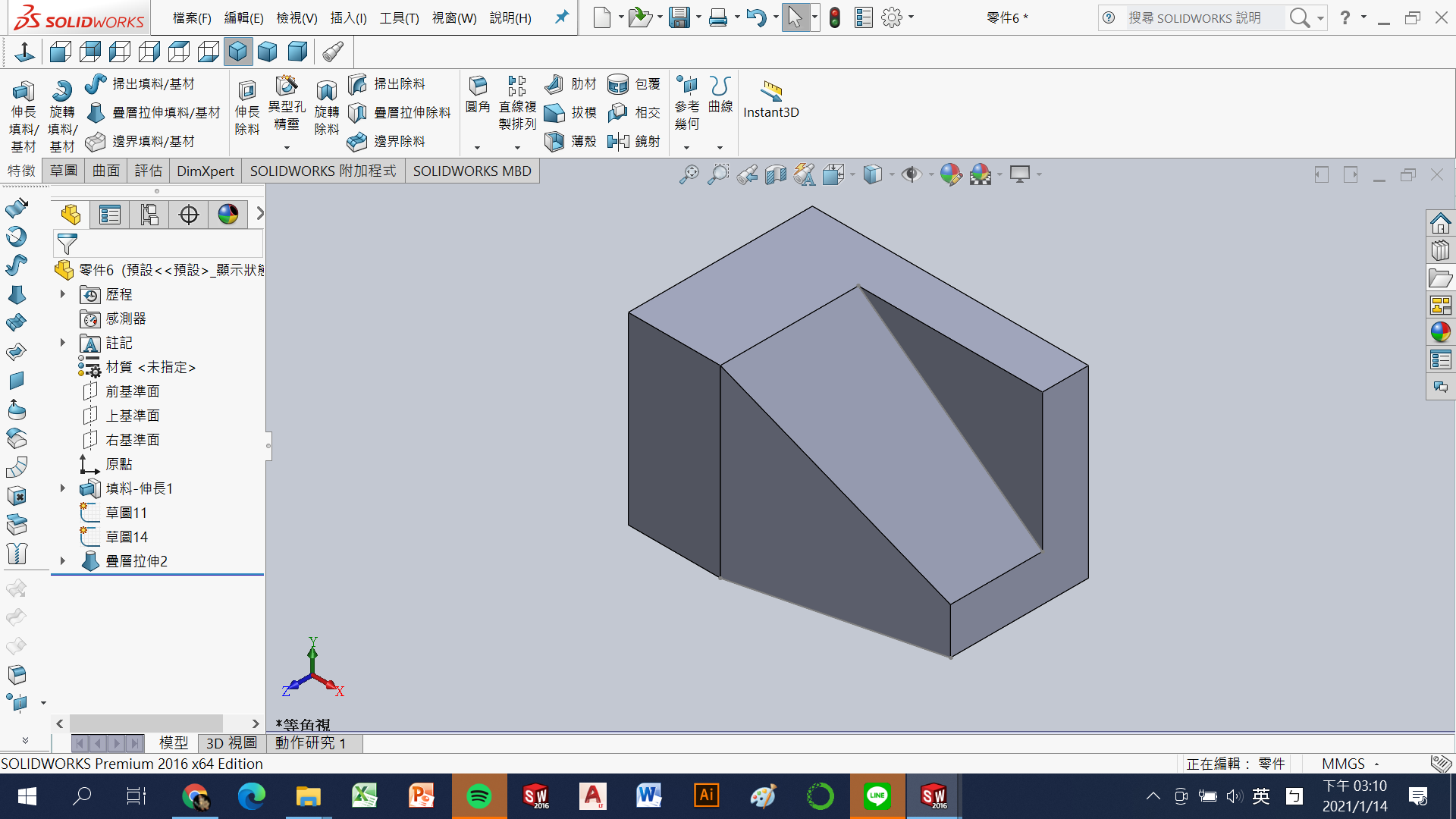Expand the 填料-伸長1 feature tree node
1456x819 pixels.
coord(63,488)
